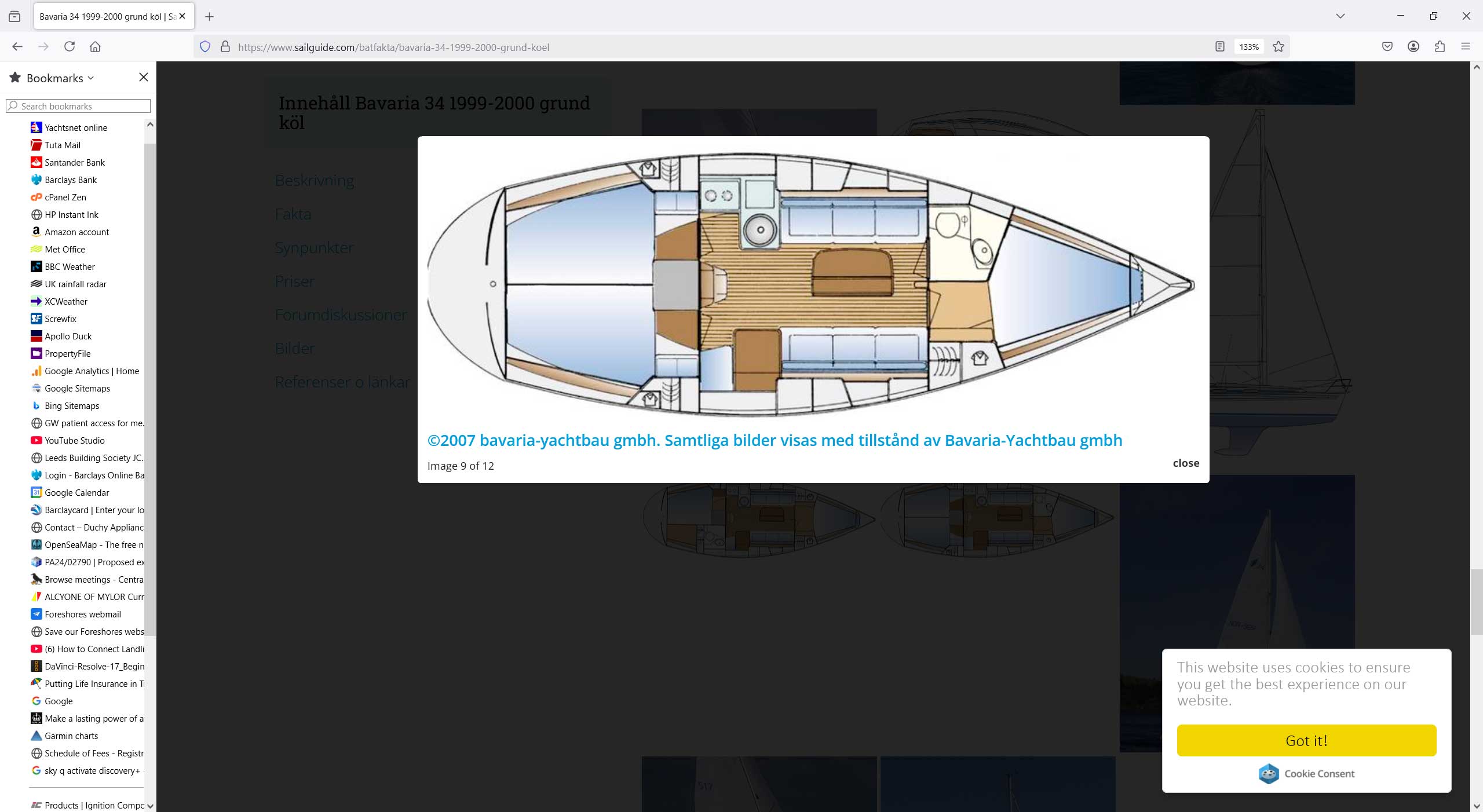Open the extensions puzzle icon
Viewport: 1483px width, 812px height.
pos(1440,47)
